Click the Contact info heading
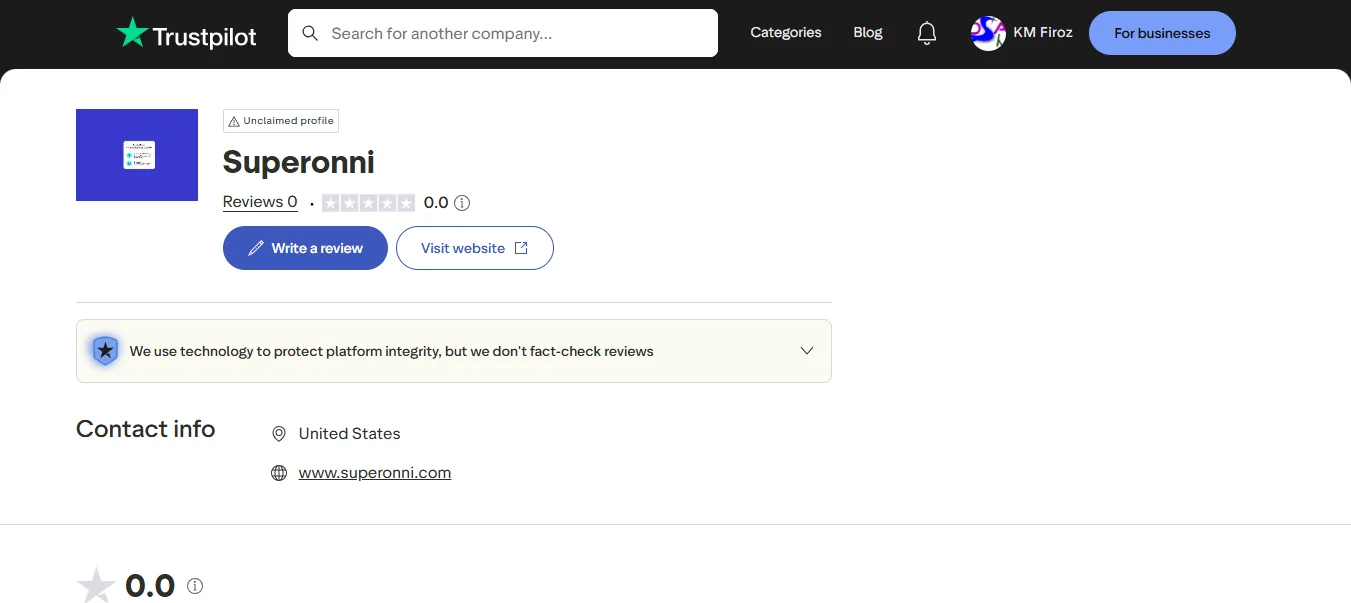Image resolution: width=1351 pixels, height=603 pixels. pos(146,429)
